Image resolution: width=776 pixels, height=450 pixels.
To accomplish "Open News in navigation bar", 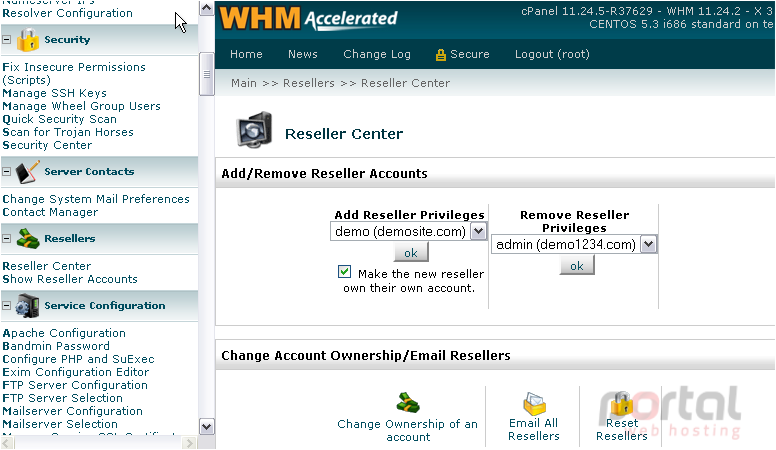I will pyautogui.click(x=303, y=54).
